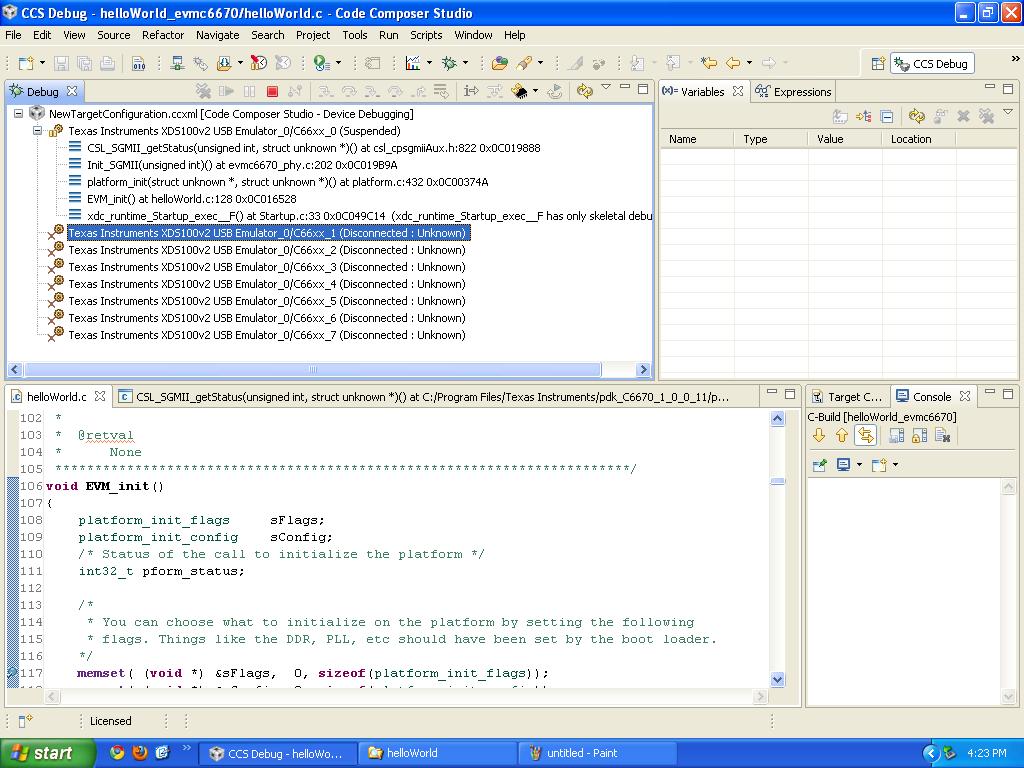Screen dimensions: 1024x768
Task: Select the EVM_init() stack frame at helloWorld.c:128
Action: point(191,199)
